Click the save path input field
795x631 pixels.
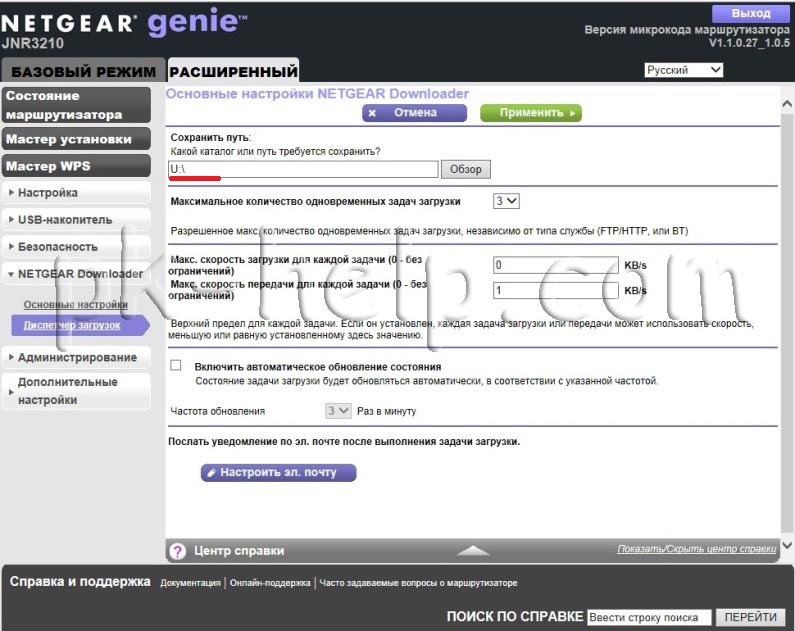(x=303, y=169)
